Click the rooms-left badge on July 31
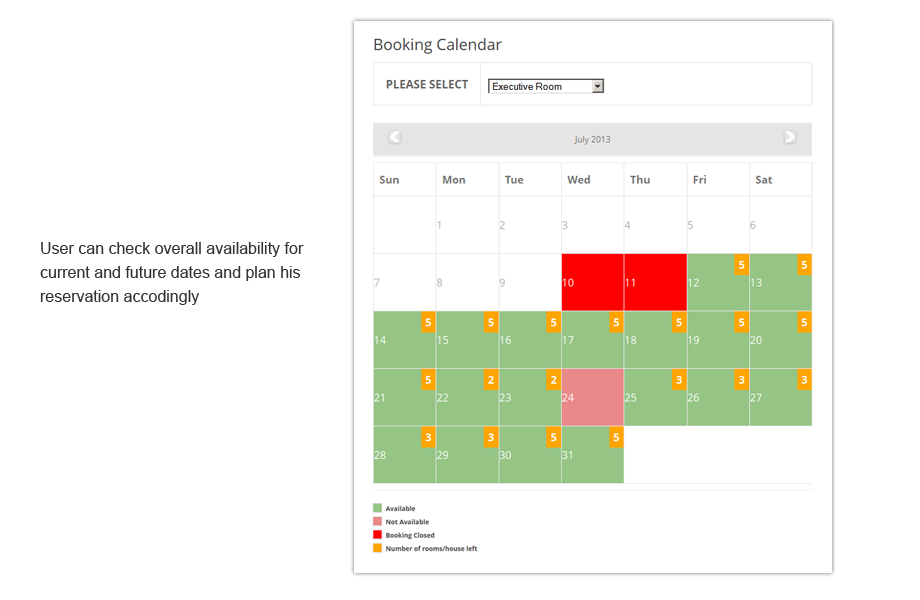 coord(616,438)
